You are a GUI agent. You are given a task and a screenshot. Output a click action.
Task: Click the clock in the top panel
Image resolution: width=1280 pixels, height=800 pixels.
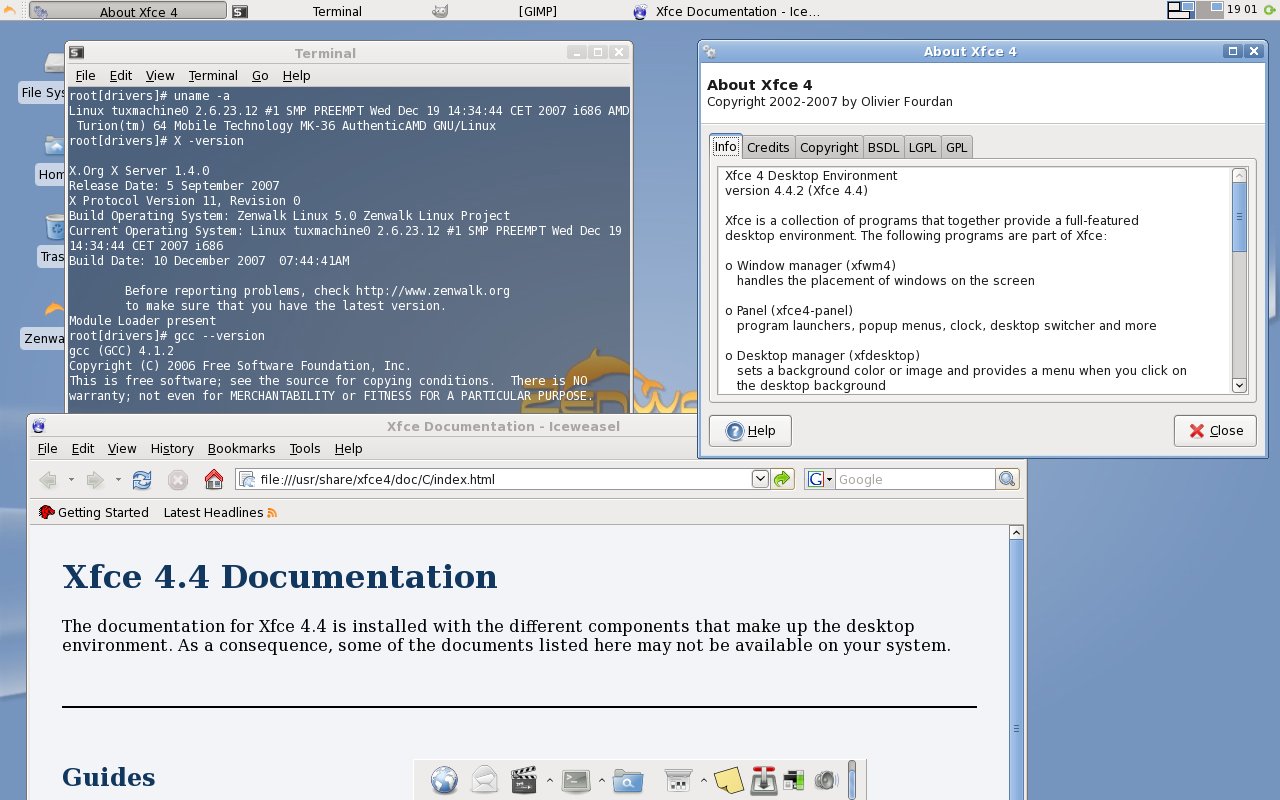1241,10
